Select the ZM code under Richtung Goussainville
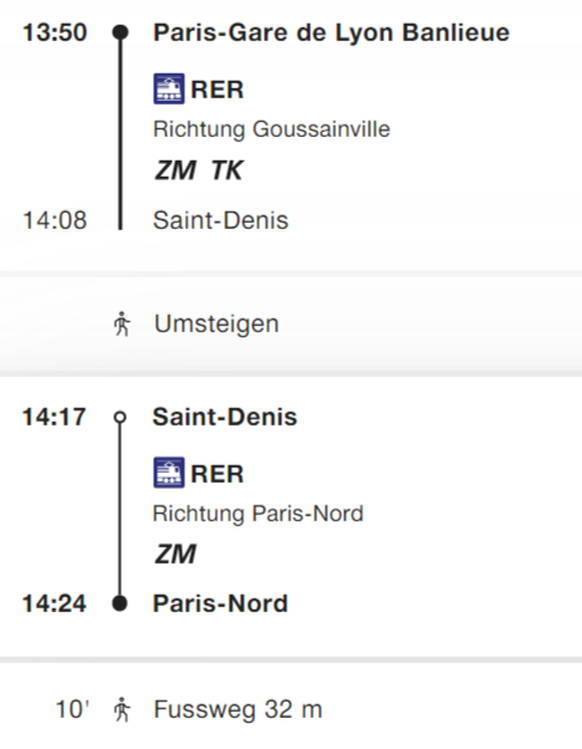Image resolution: width=582 pixels, height=749 pixels. pyautogui.click(x=175, y=170)
